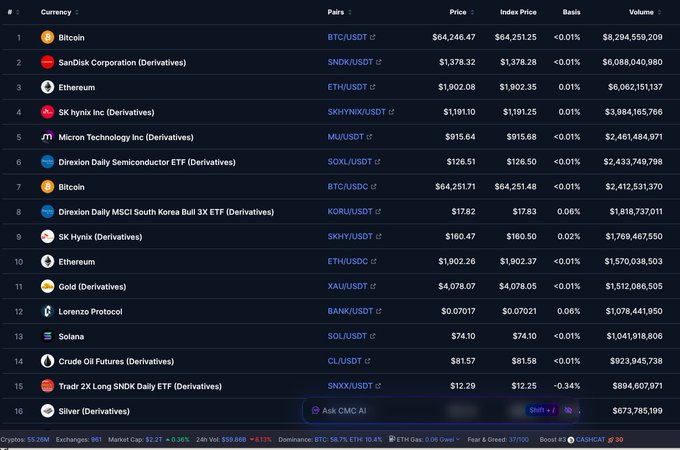Click the SK hynix Inc logo icon
This screenshot has height=450, width=680.
click(x=47, y=112)
